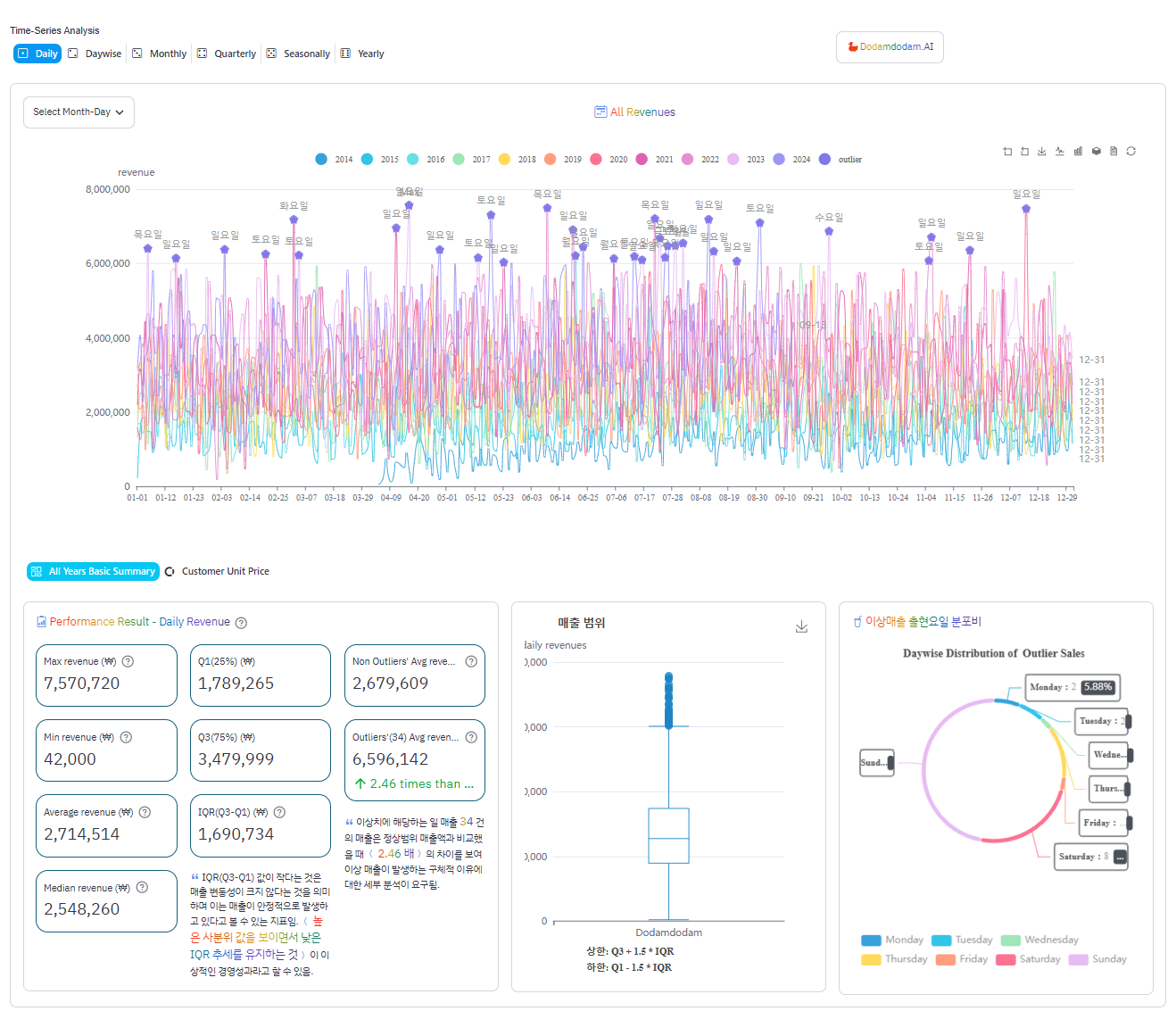Click the stack series icon in toolbox
The height and width of the screenshot is (1011, 1176).
(1096, 152)
